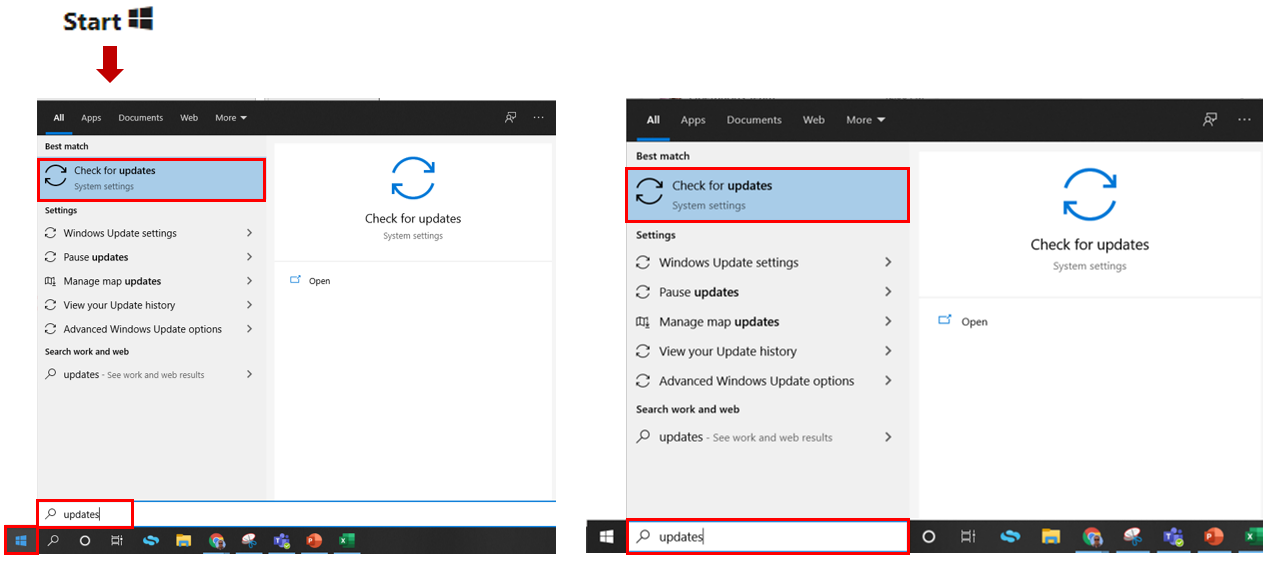This screenshot has height=561, width=1270.
Task: Expand Pause updates arrow in the right panel
Action: pos(888,292)
